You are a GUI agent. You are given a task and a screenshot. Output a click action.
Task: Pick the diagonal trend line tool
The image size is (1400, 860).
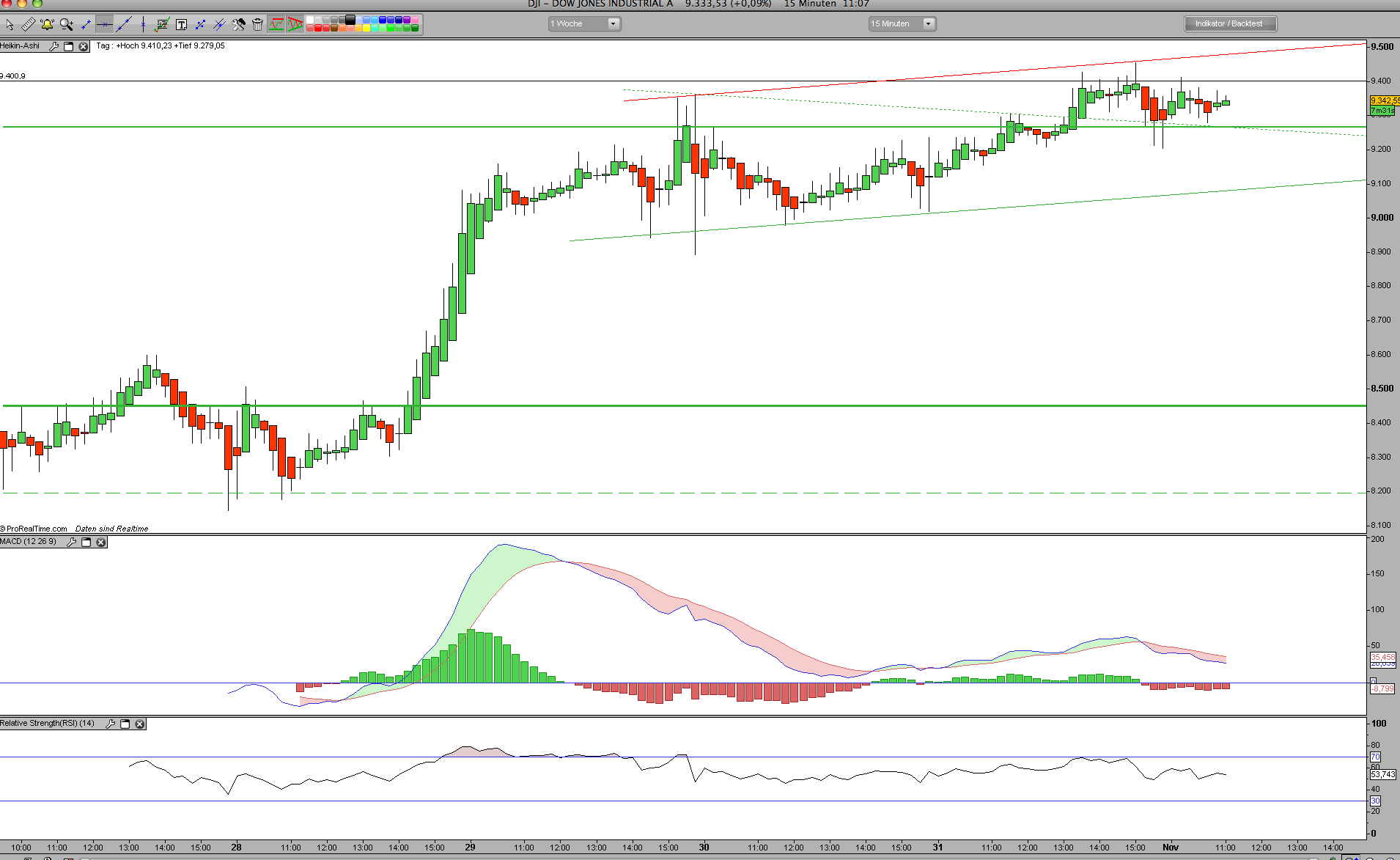(124, 24)
